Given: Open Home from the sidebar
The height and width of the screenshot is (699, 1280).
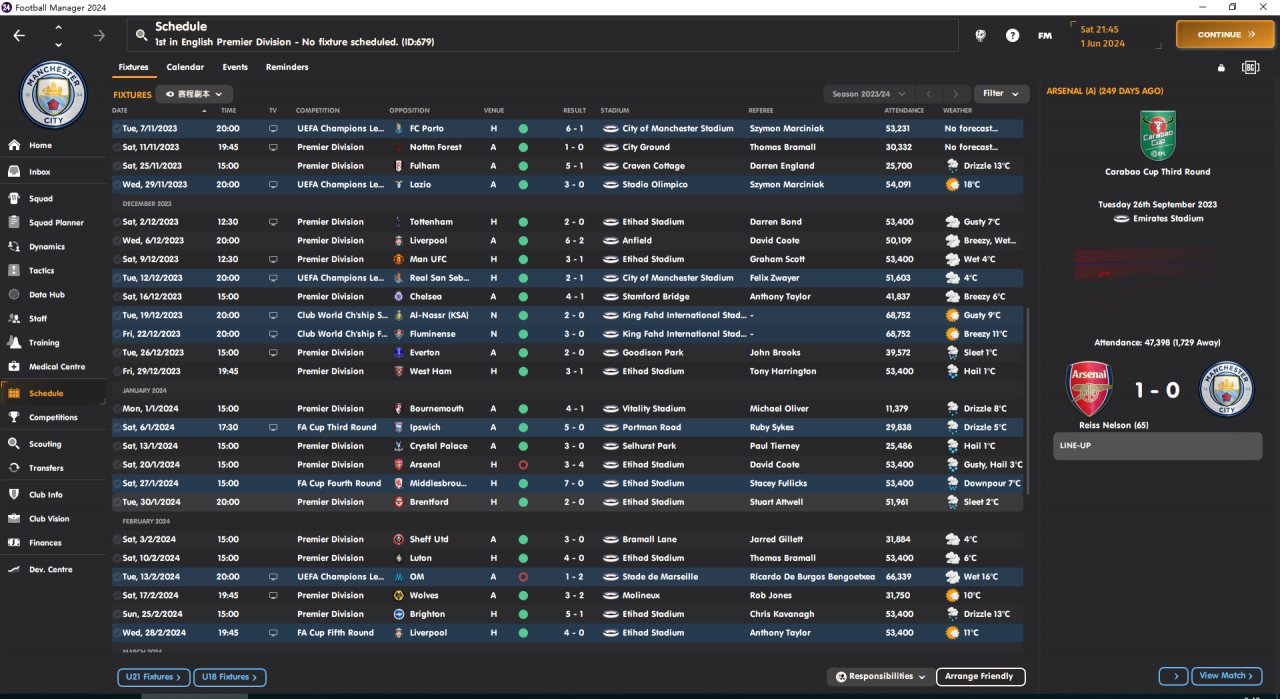Looking at the screenshot, I should 41,145.
